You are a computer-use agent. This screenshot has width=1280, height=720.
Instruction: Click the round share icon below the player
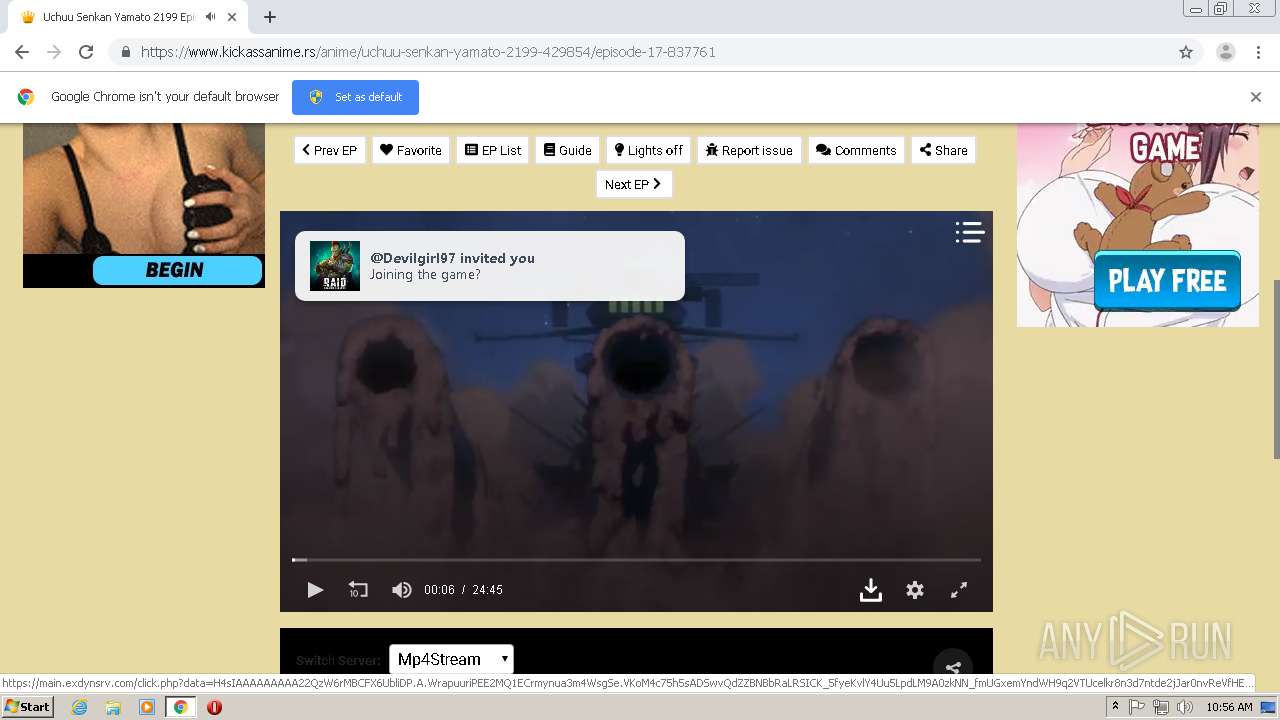click(x=953, y=668)
